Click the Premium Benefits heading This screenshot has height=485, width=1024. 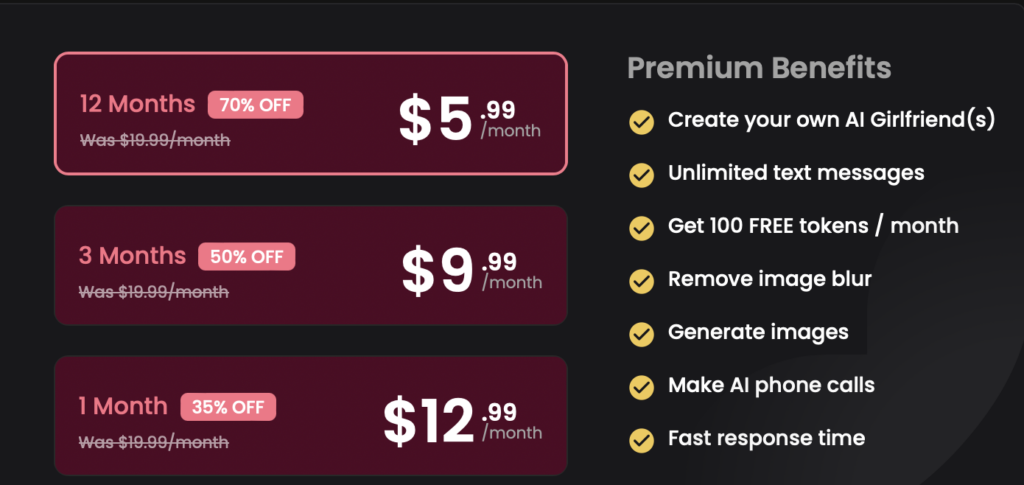pos(758,68)
